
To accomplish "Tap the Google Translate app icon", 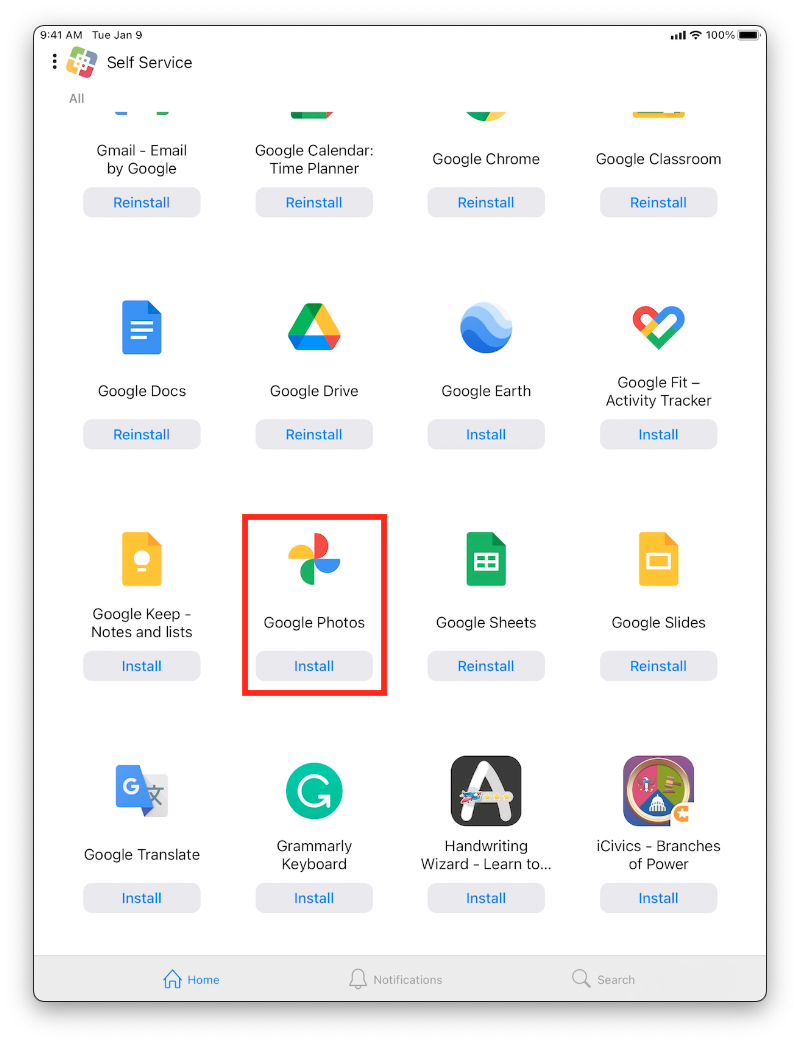I will tap(142, 791).
